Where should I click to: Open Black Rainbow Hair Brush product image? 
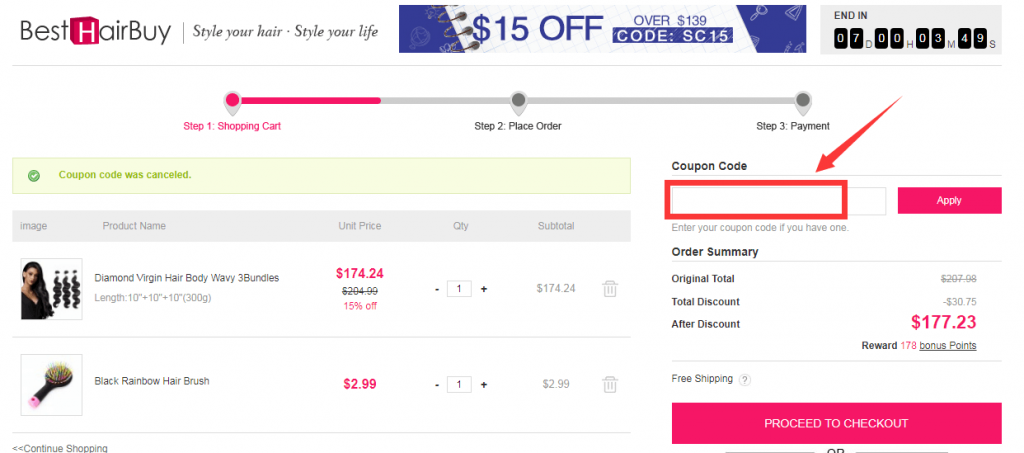(52, 384)
